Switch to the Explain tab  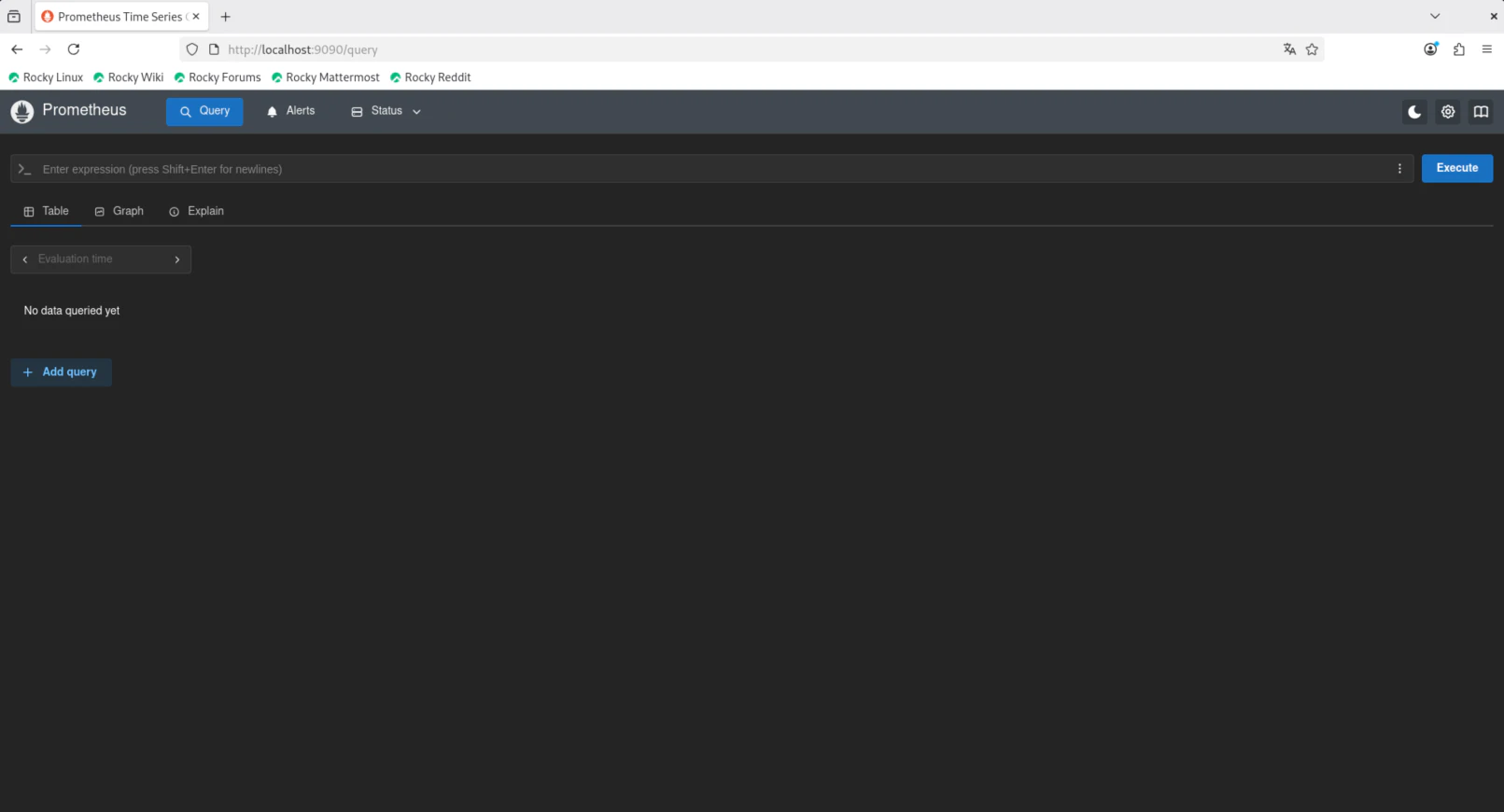[196, 211]
